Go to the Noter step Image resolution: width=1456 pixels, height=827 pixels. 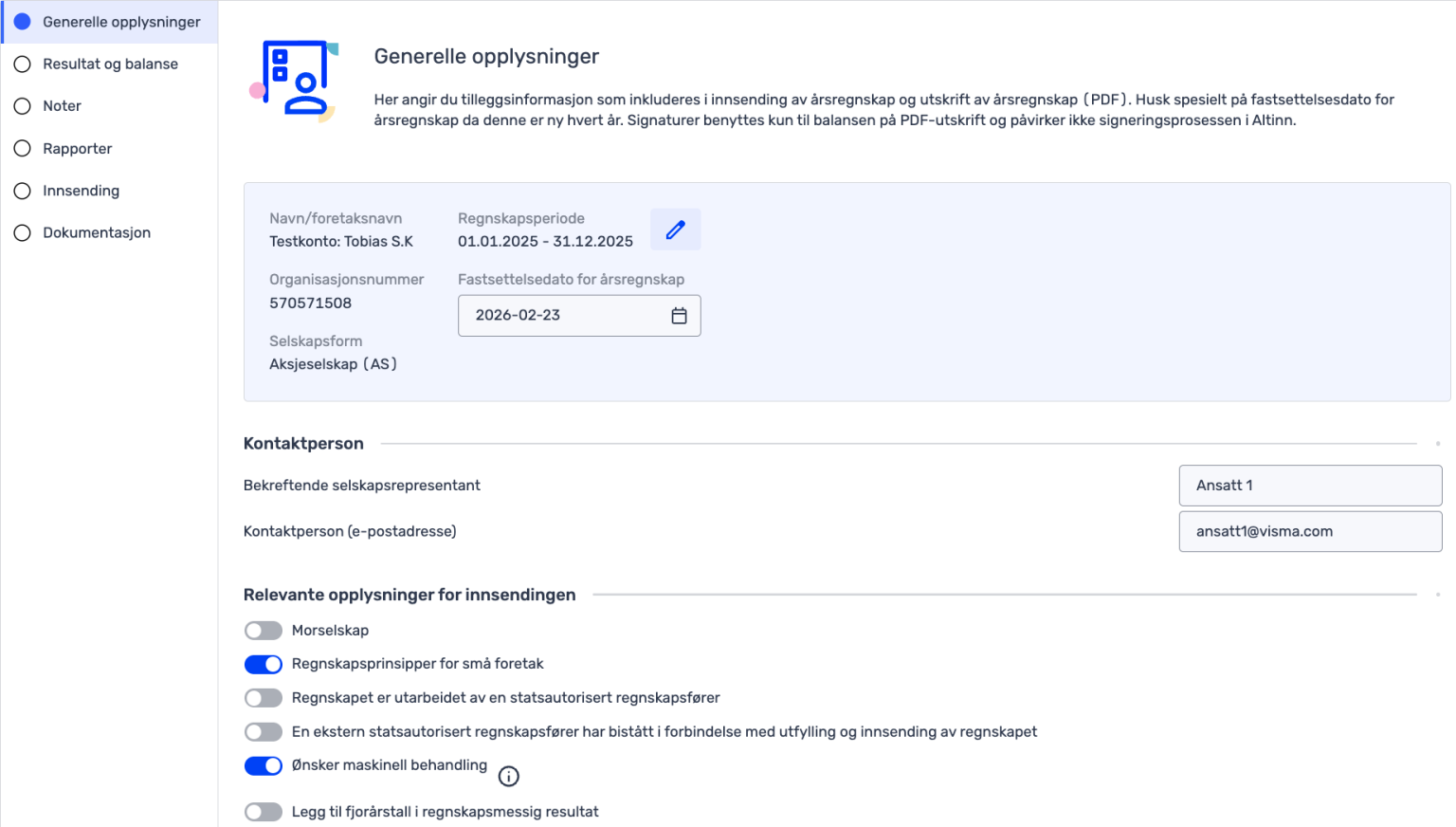(x=62, y=106)
